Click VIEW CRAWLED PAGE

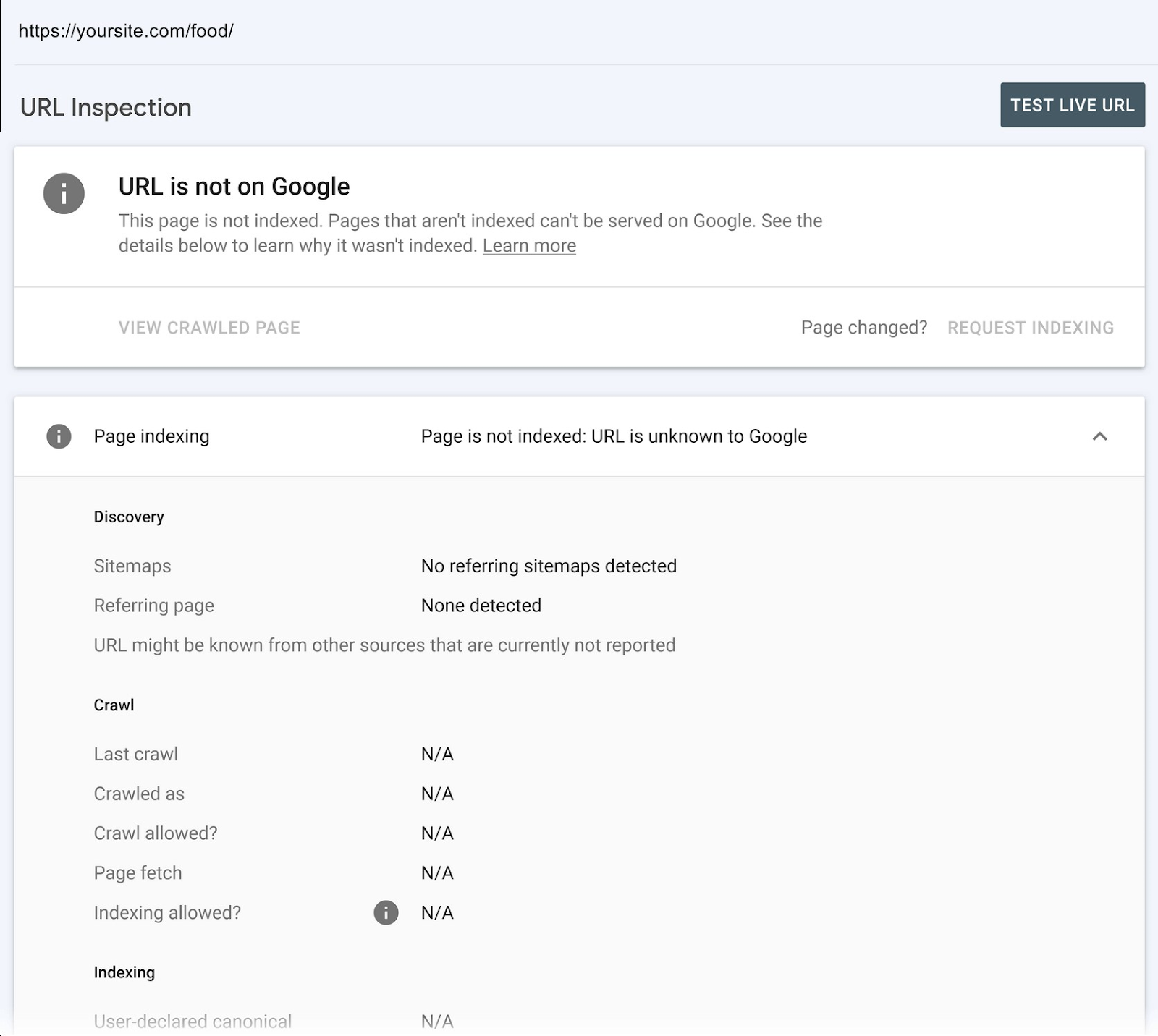pos(209,327)
